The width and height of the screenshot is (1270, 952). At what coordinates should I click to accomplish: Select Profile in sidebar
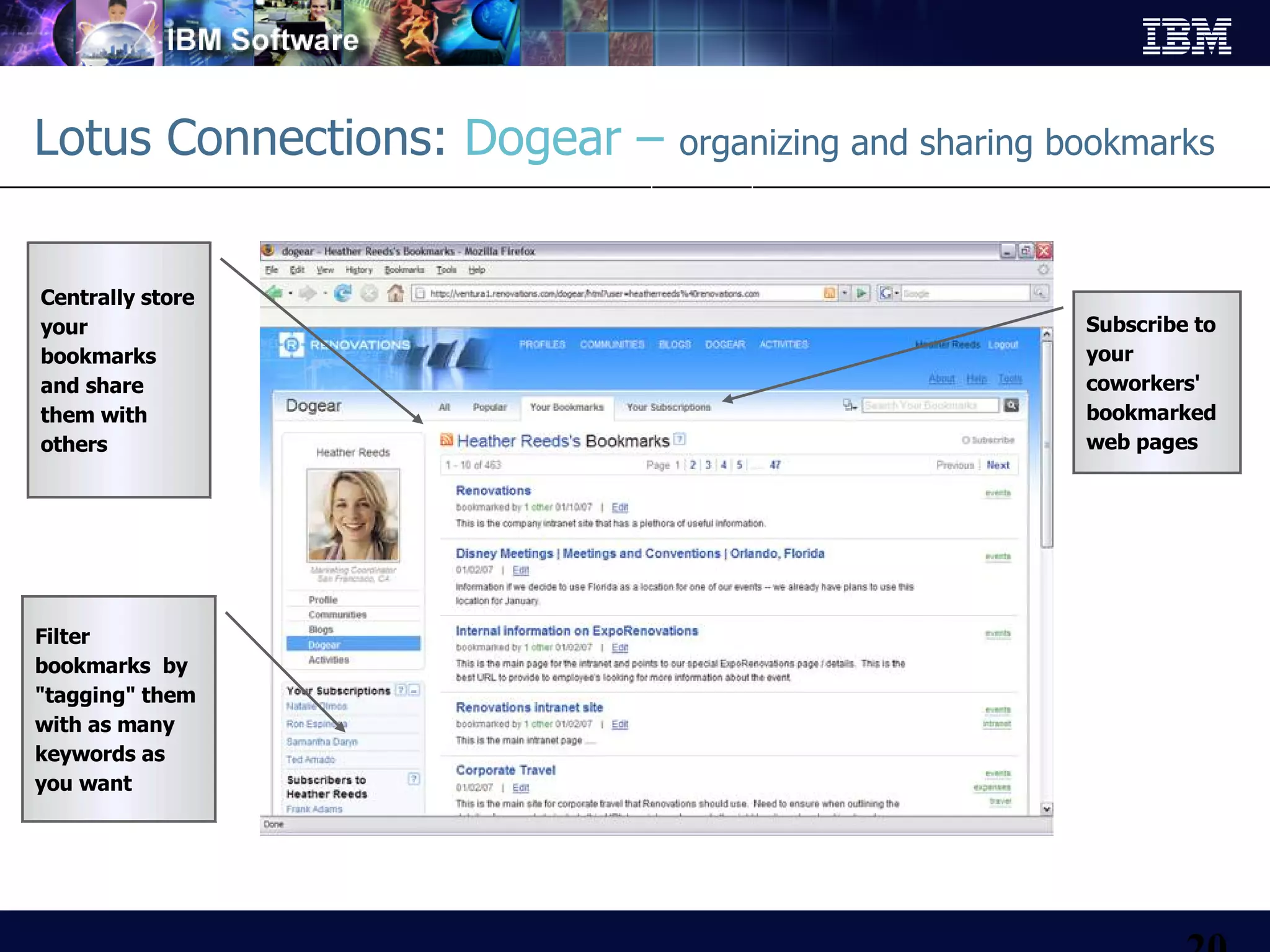[322, 599]
